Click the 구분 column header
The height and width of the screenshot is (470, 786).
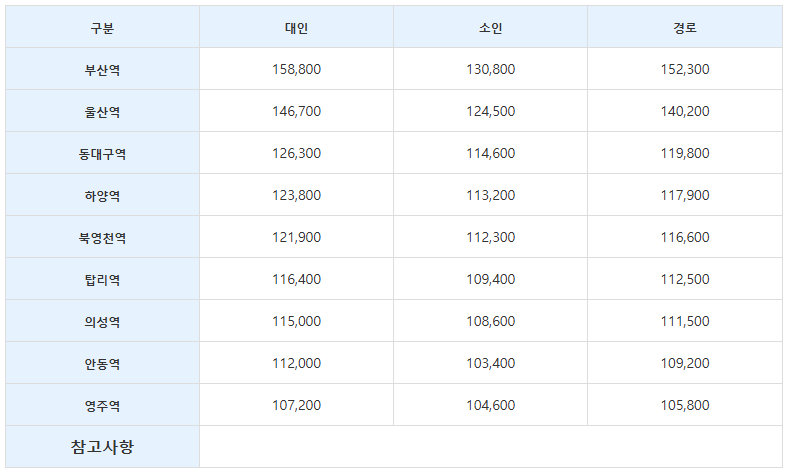coord(102,28)
